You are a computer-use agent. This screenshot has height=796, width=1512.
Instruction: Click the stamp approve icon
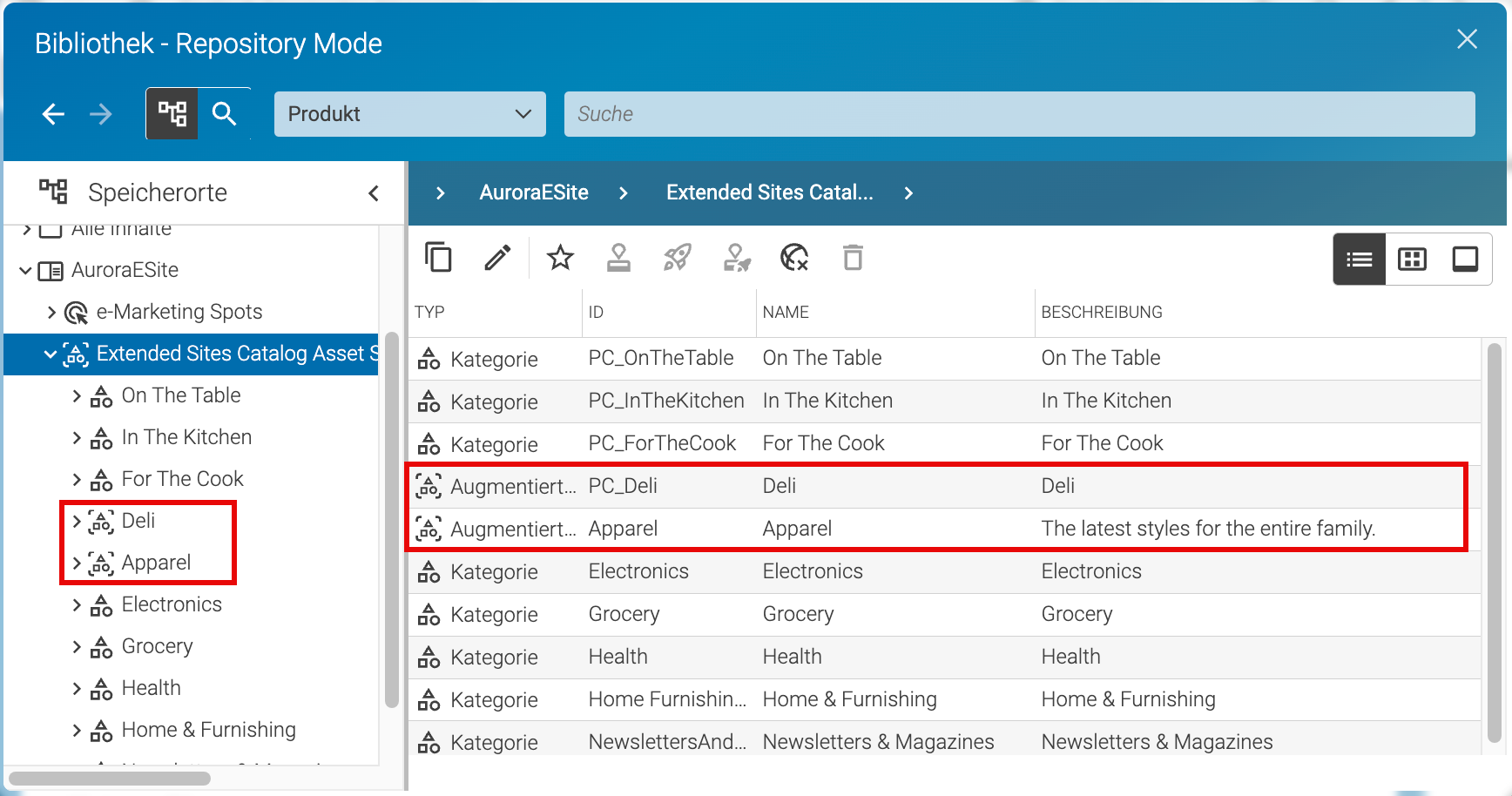click(618, 258)
